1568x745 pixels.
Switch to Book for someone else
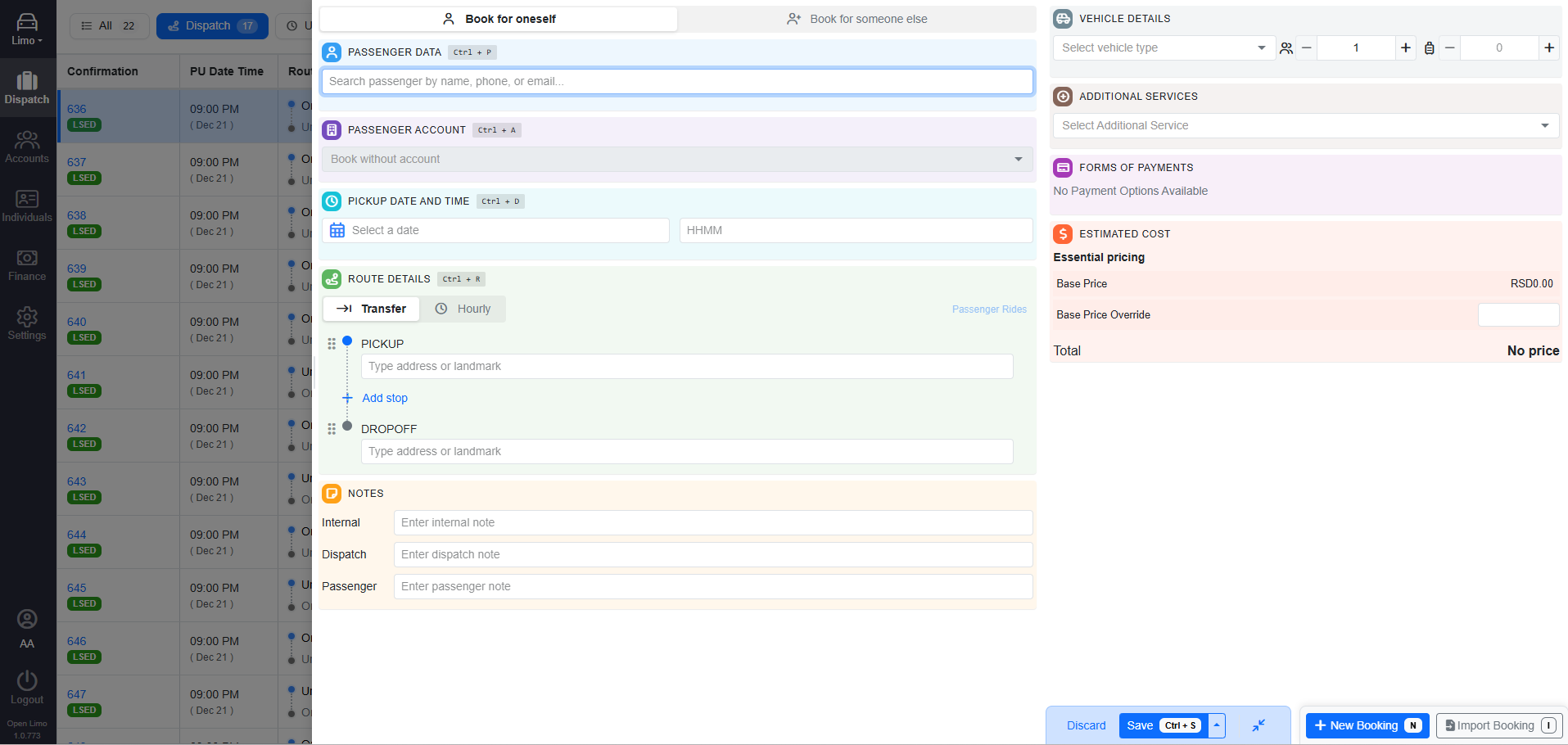pos(856,18)
